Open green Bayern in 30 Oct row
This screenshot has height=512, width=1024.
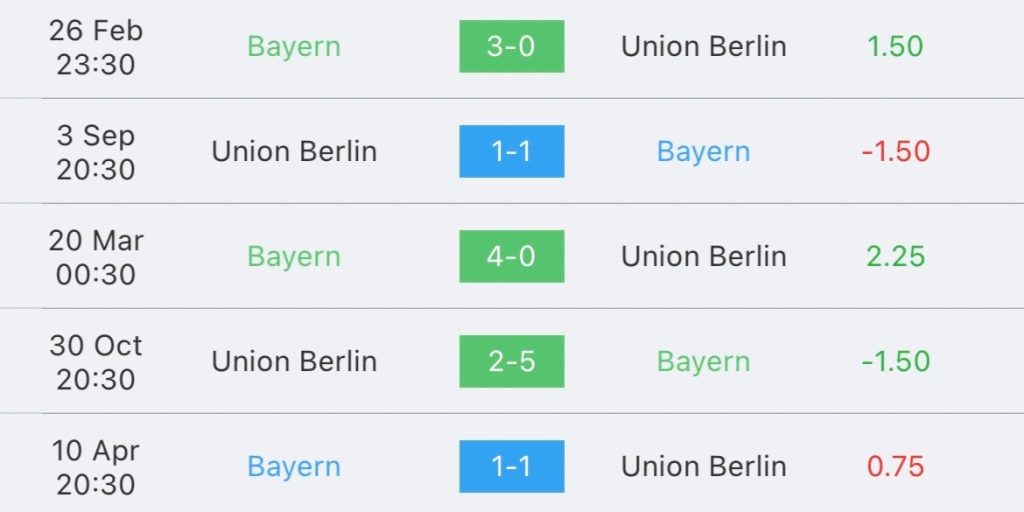click(x=703, y=362)
